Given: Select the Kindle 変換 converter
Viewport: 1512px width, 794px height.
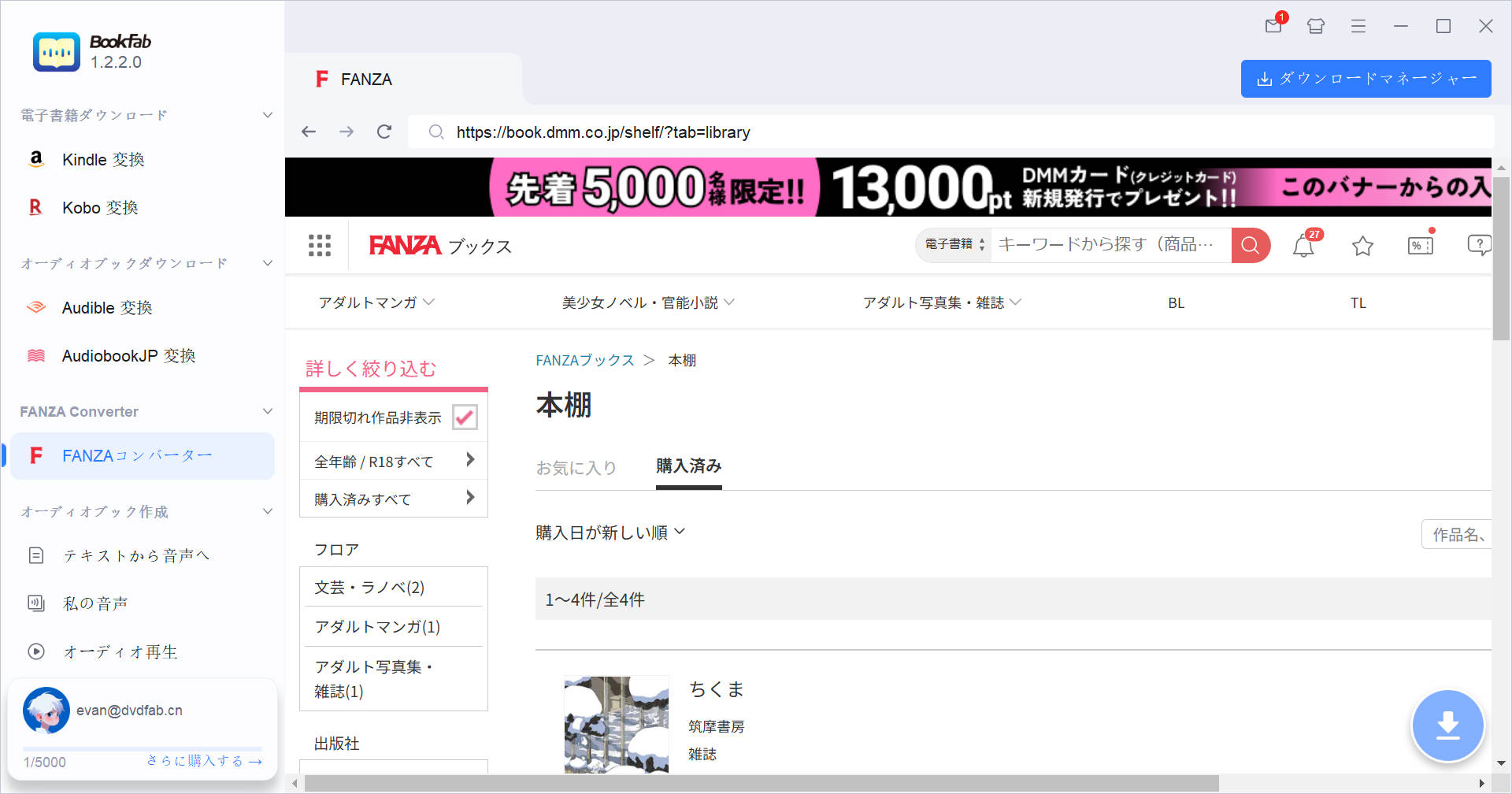Looking at the screenshot, I should pyautogui.click(x=102, y=159).
